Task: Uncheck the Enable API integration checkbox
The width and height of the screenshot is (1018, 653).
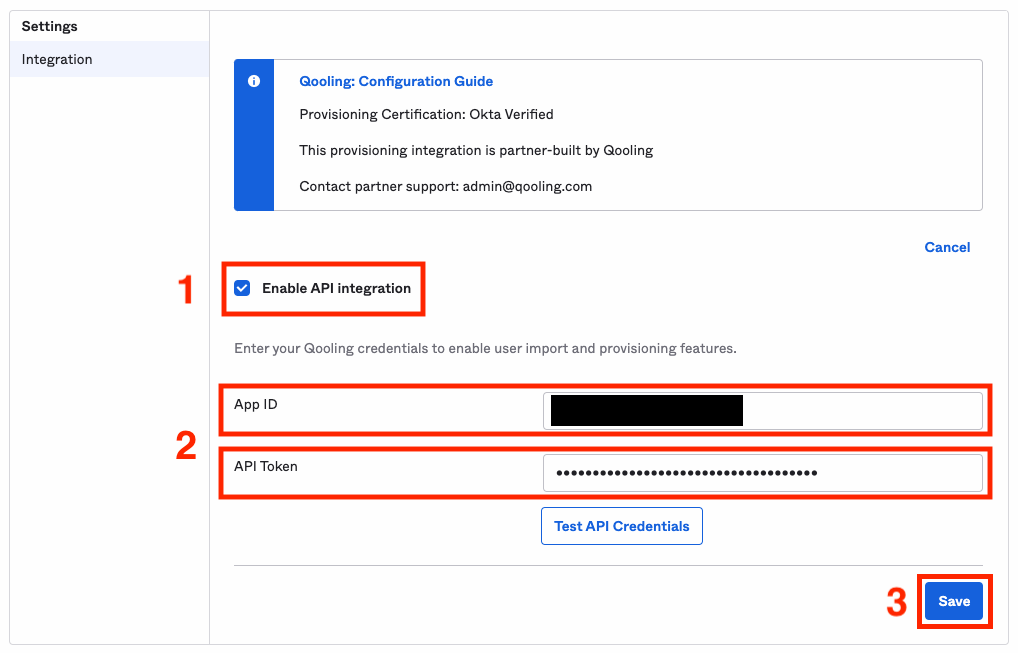Action: click(x=242, y=288)
